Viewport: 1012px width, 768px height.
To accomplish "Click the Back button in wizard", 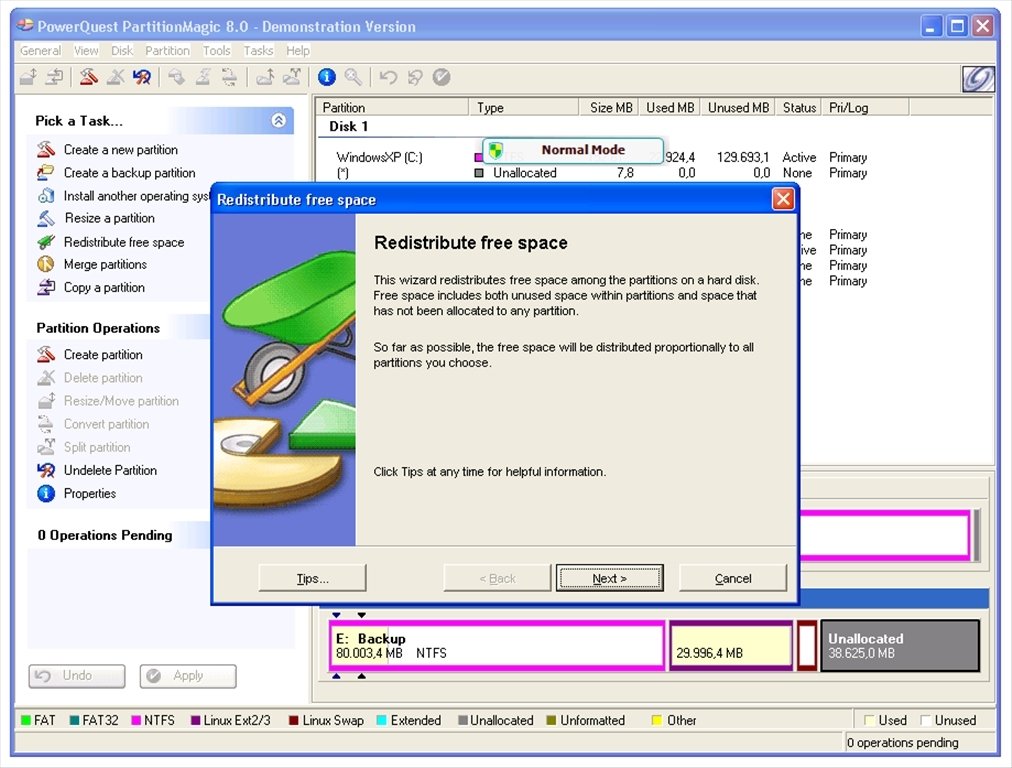I will click(x=497, y=578).
